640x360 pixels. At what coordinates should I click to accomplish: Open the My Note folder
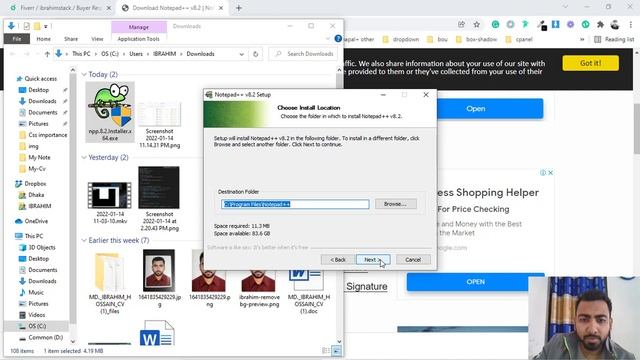(39, 157)
